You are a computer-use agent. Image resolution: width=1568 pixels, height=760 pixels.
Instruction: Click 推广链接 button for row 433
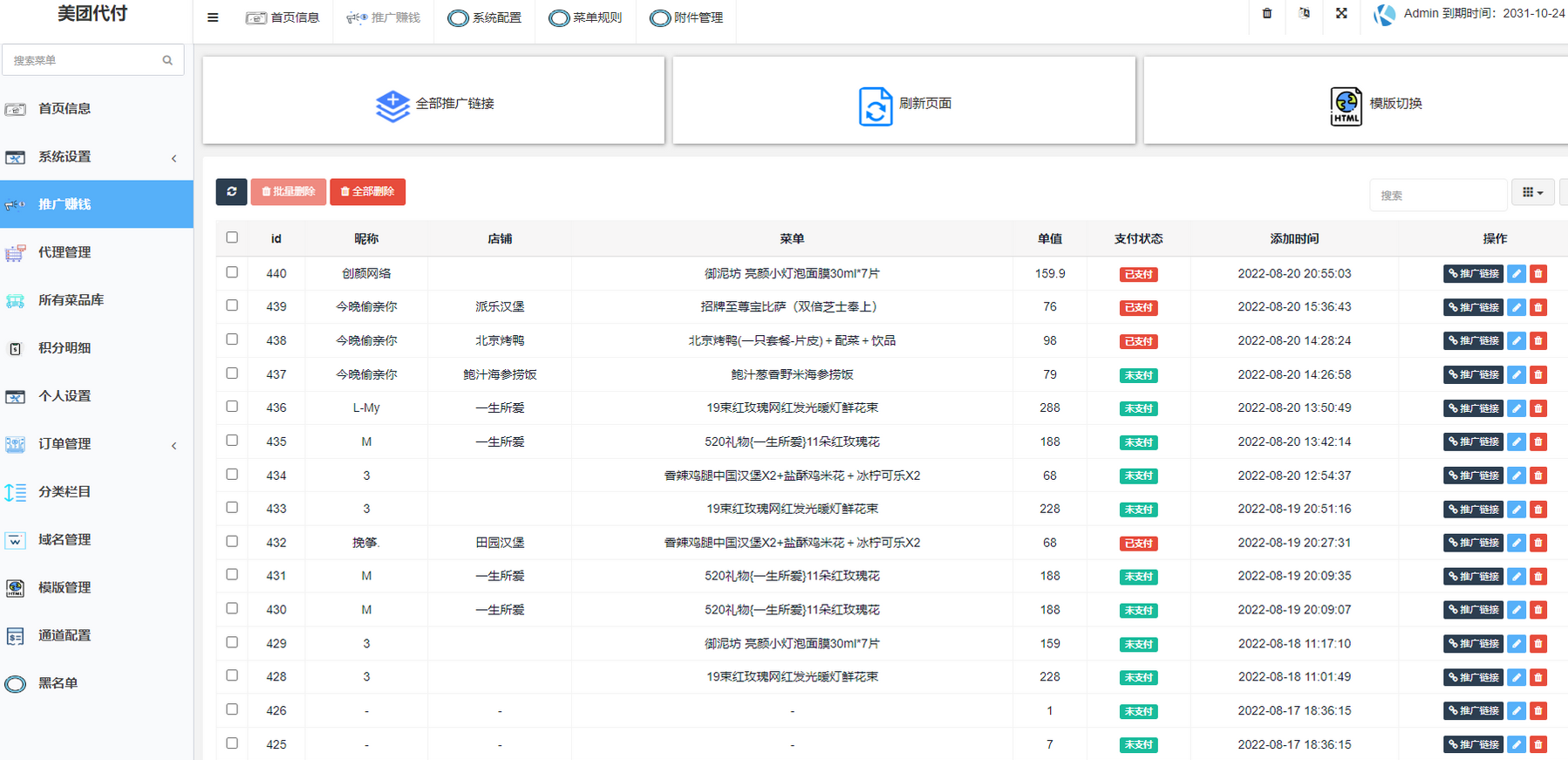(x=1473, y=510)
